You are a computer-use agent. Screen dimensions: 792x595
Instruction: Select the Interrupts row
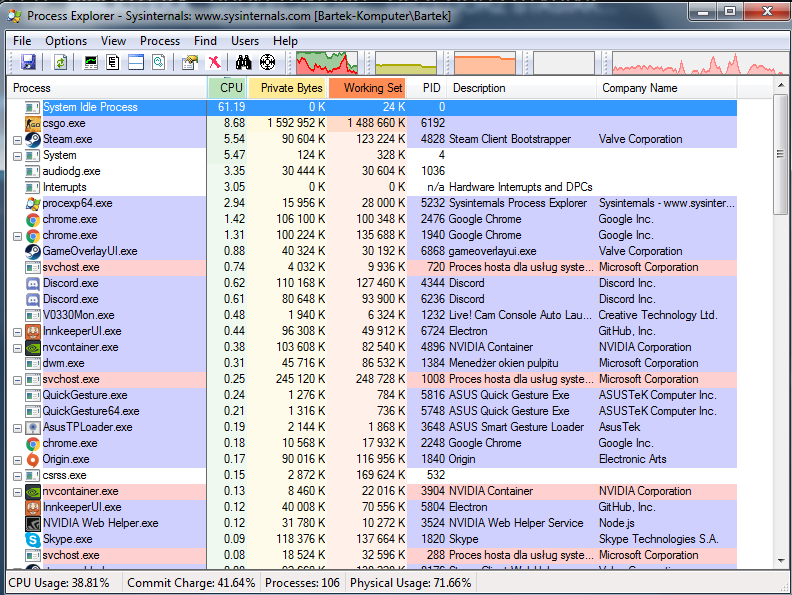coord(372,187)
